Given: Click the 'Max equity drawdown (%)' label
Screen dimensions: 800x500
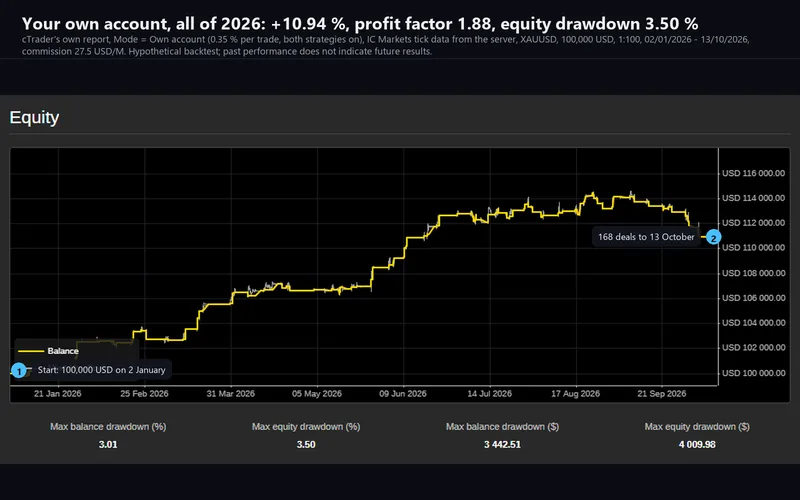Looking at the screenshot, I should [x=306, y=427].
